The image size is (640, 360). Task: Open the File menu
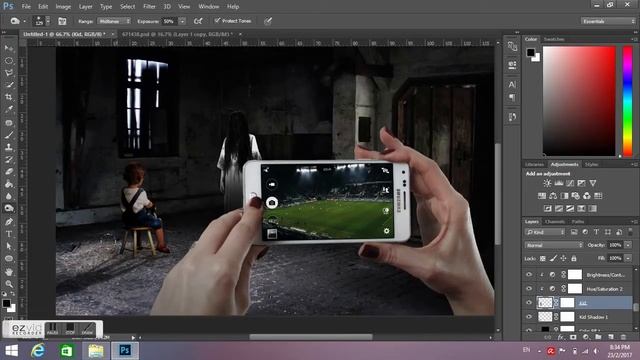click(26, 7)
